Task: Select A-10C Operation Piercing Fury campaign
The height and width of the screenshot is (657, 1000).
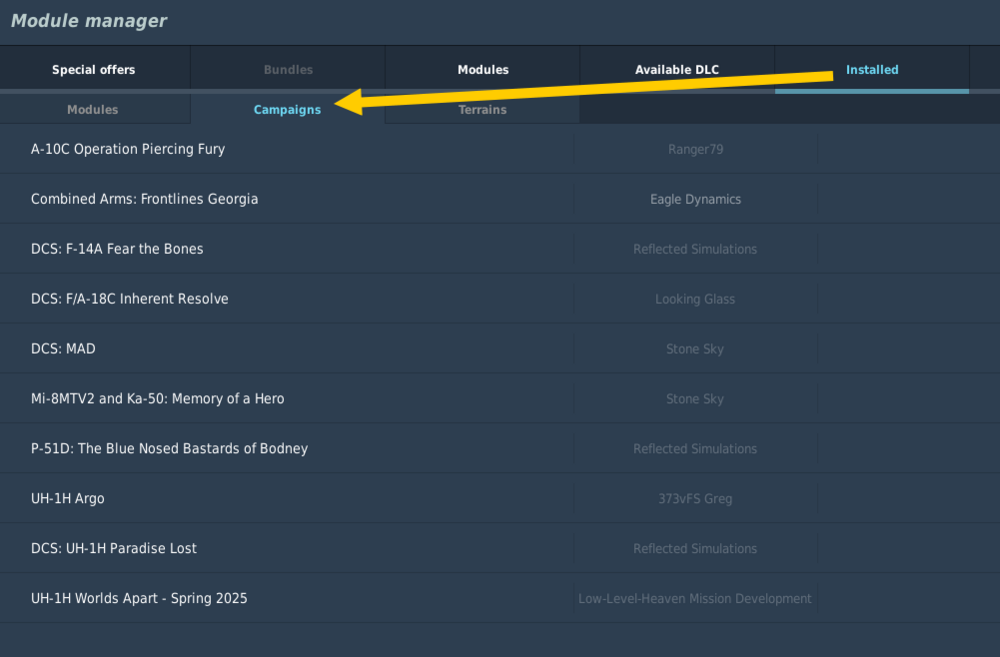Action: [x=128, y=149]
